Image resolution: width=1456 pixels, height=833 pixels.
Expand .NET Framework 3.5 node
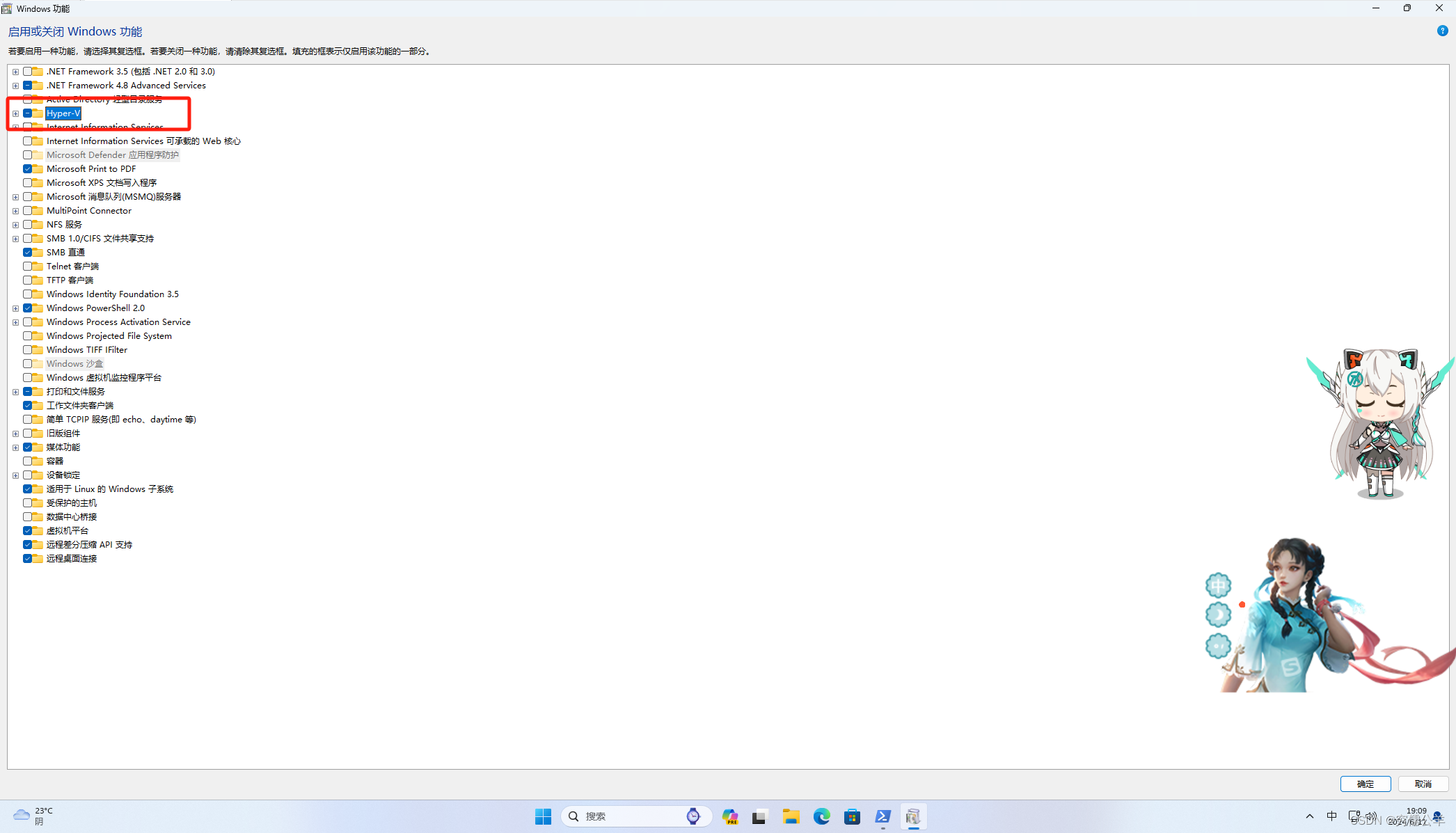pos(15,72)
